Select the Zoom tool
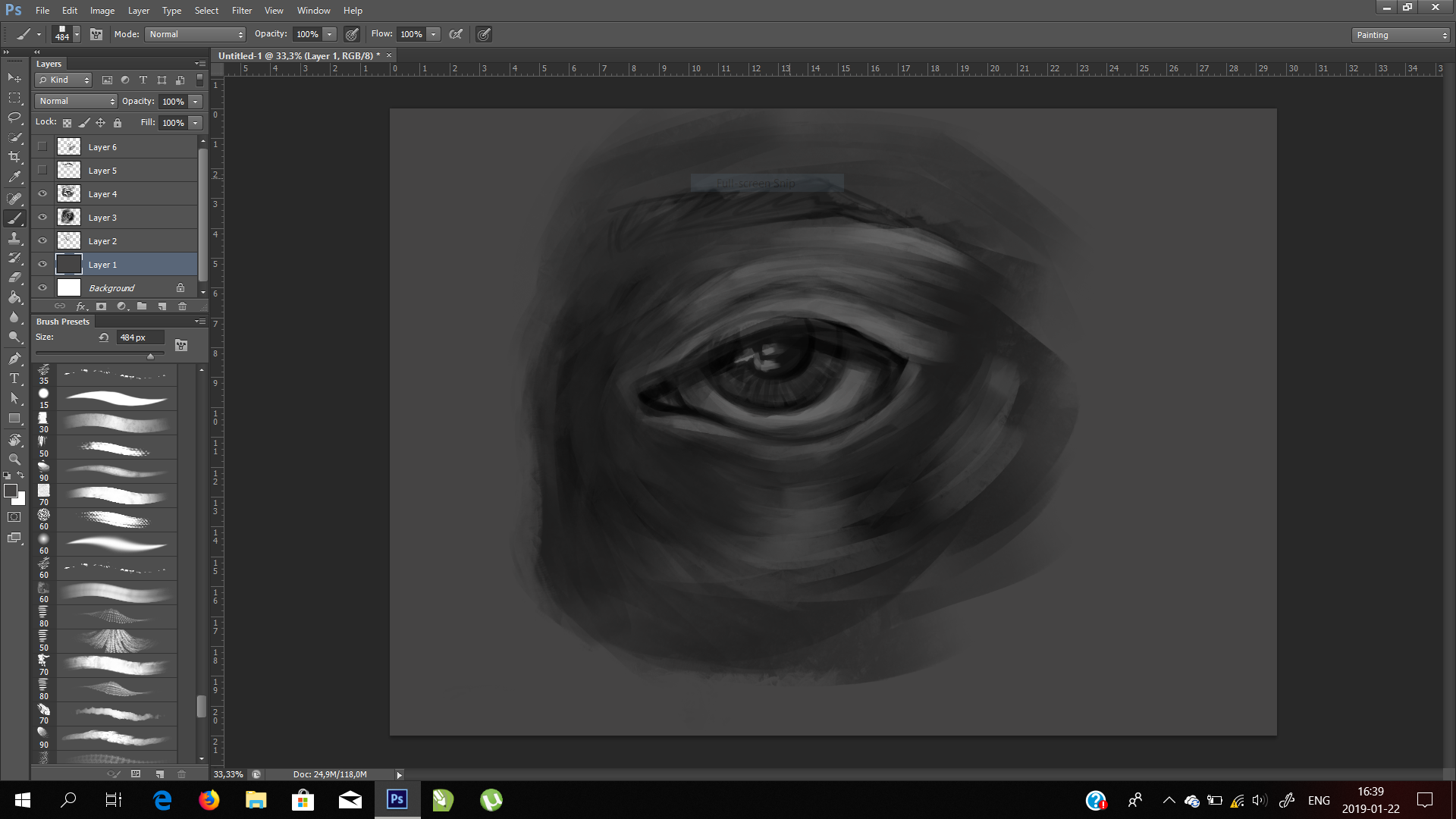Image resolution: width=1456 pixels, height=819 pixels. pyautogui.click(x=14, y=460)
